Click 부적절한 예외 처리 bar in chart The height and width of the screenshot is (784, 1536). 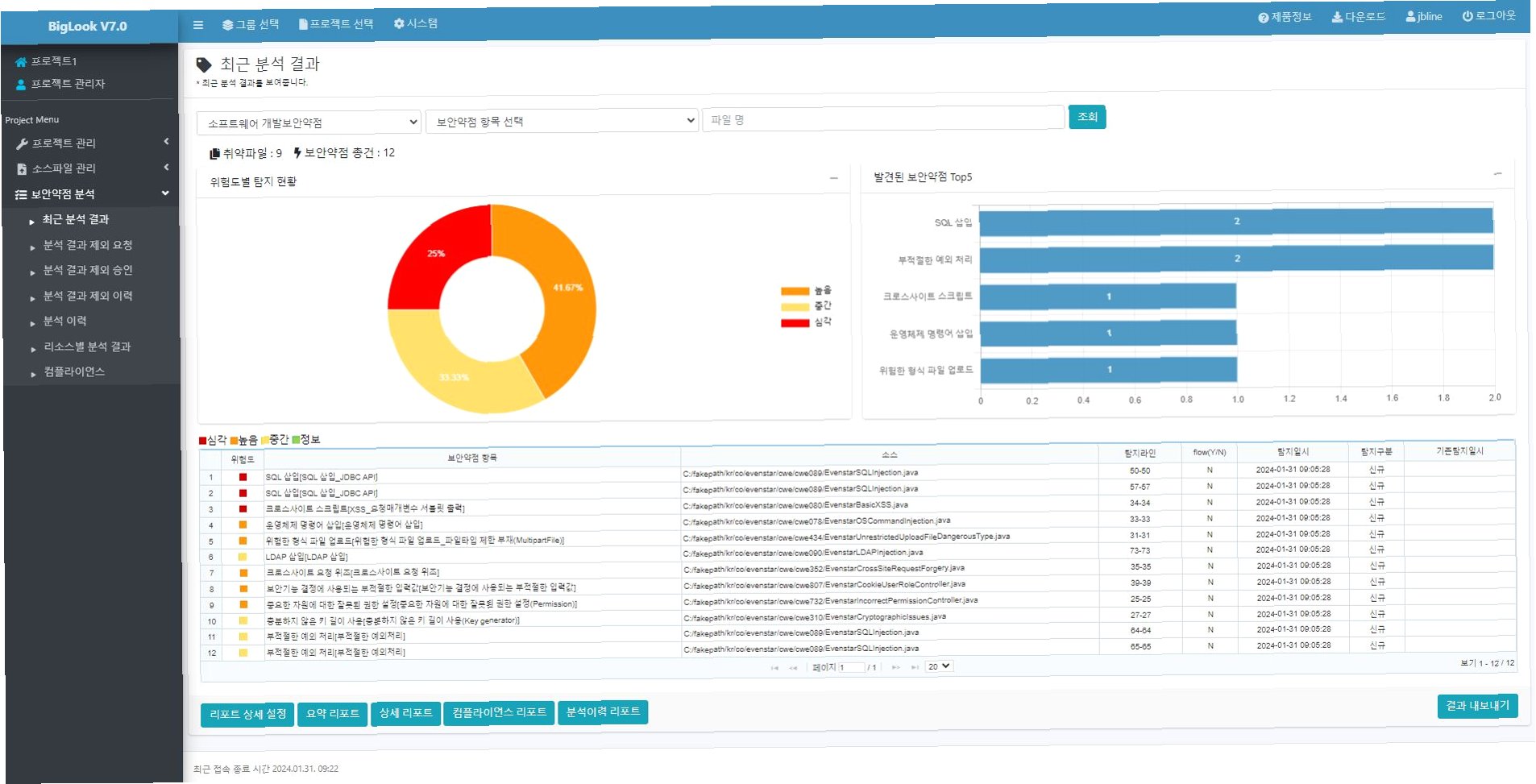[x=1236, y=259]
